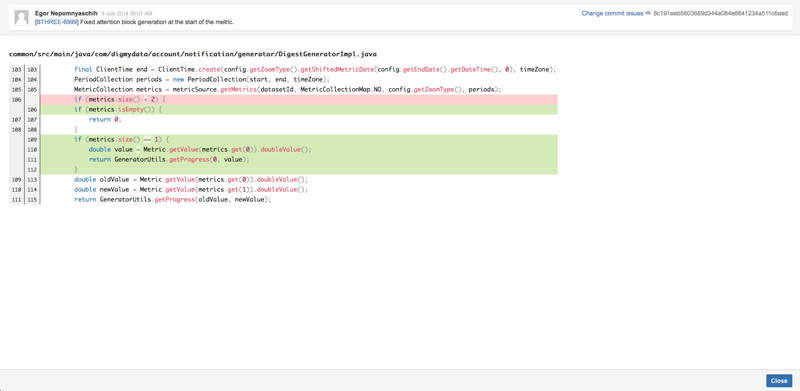800x391 pixels.
Task: Click the Change commit issues link
Action: point(612,13)
